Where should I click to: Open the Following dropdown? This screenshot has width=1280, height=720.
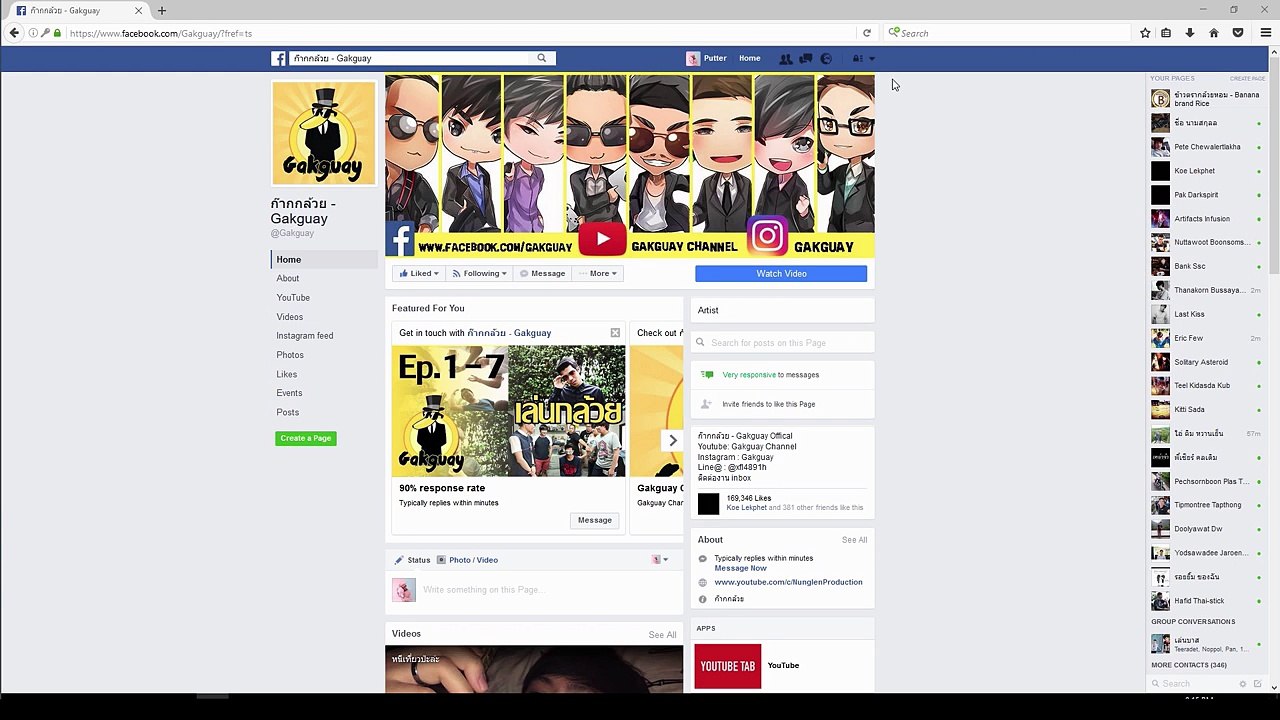point(480,273)
